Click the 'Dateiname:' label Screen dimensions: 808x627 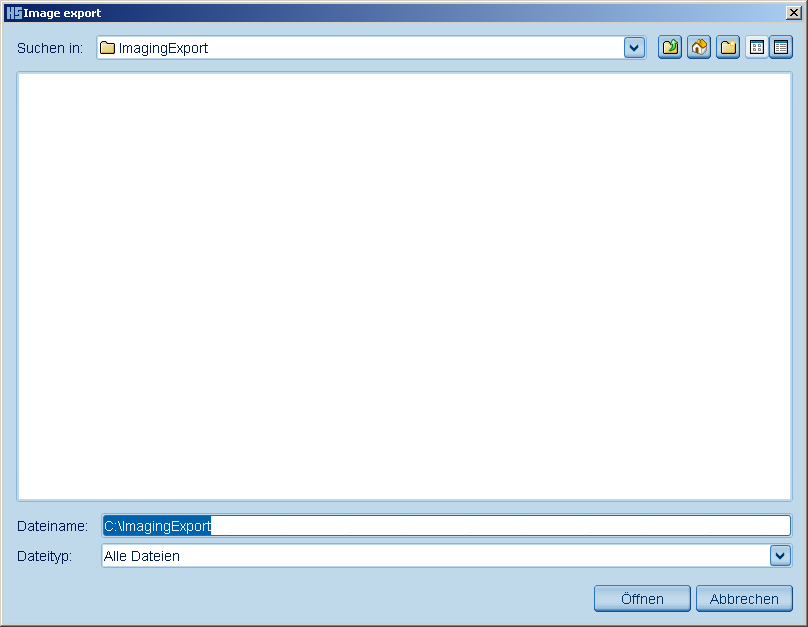click(x=52, y=526)
